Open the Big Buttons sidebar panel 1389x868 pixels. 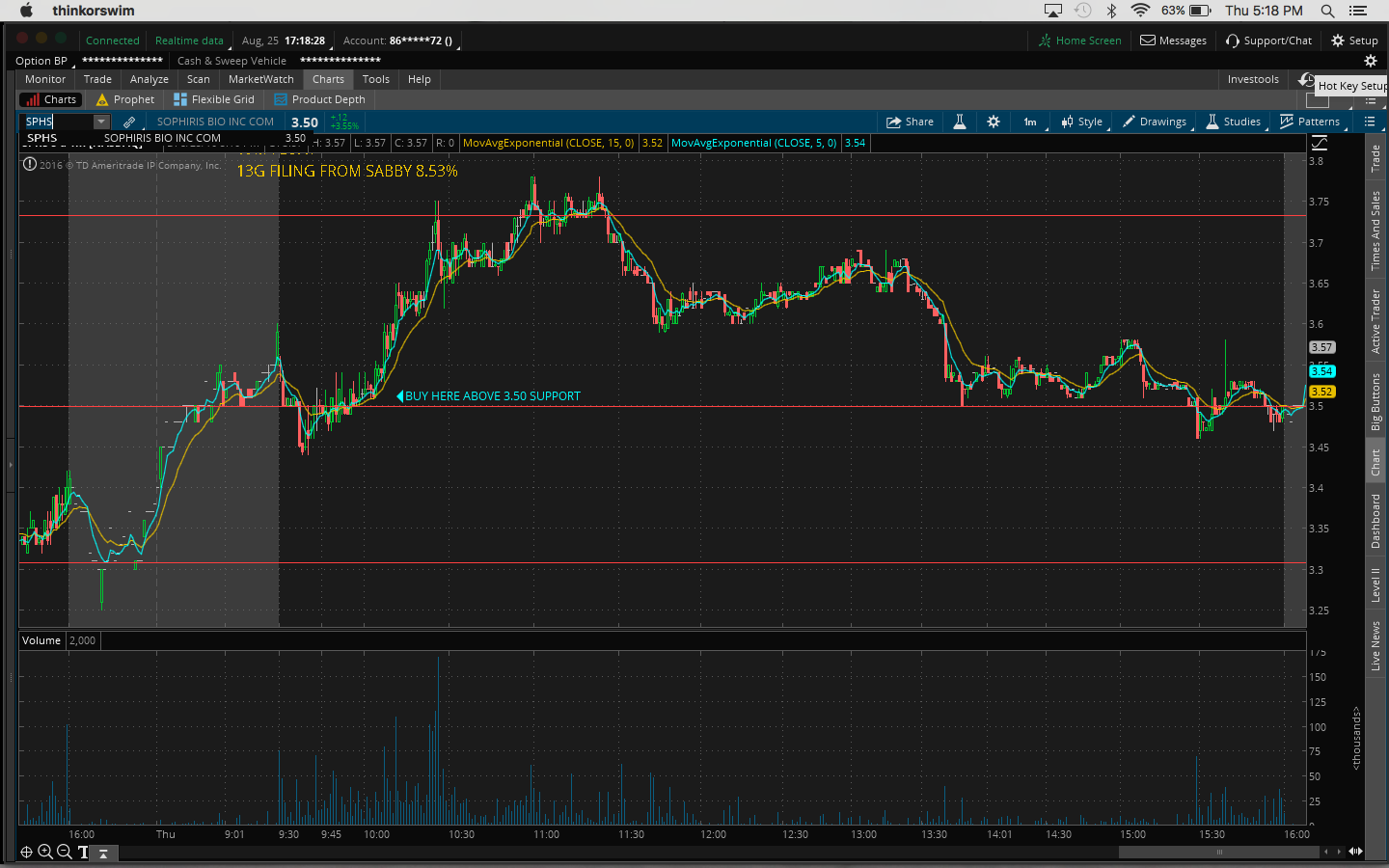[1375, 401]
